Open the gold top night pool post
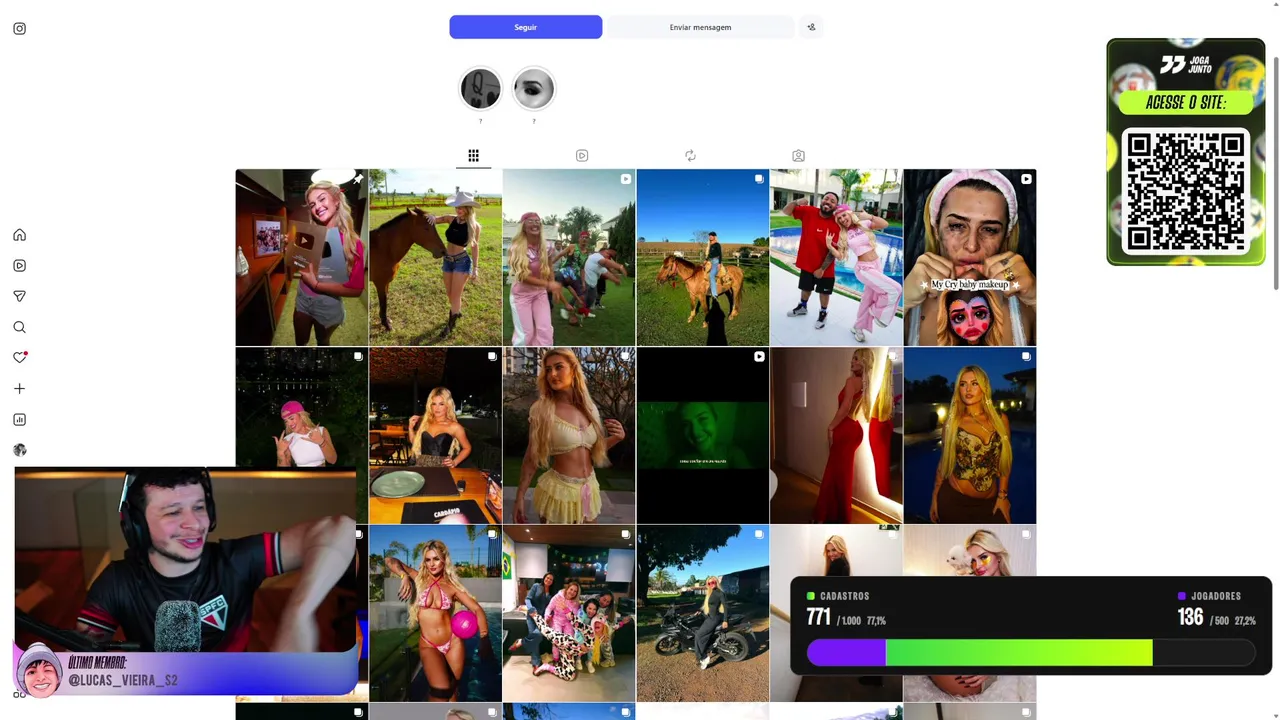1280x720 pixels. point(970,435)
